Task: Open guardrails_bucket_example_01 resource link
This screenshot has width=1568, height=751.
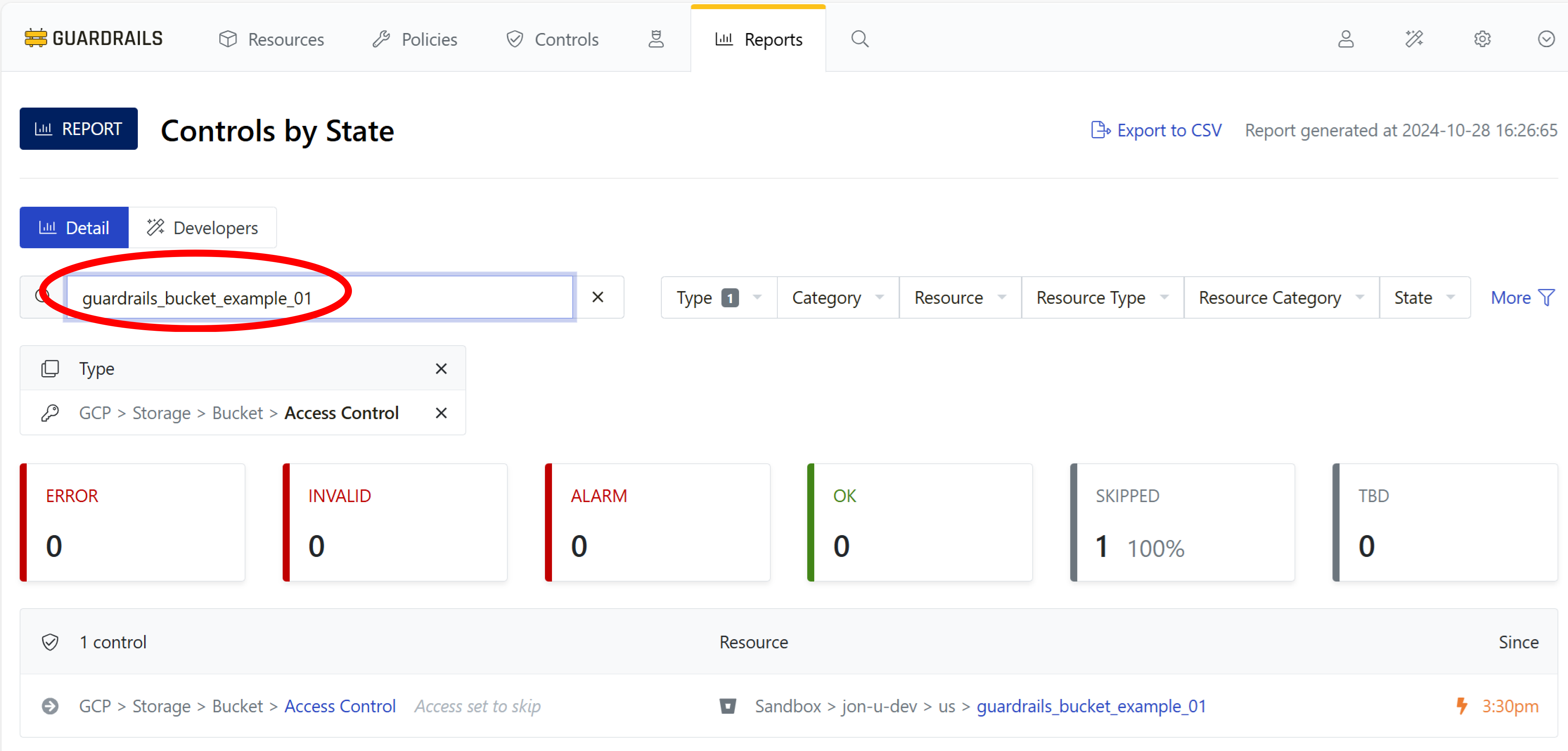Action: point(1091,706)
